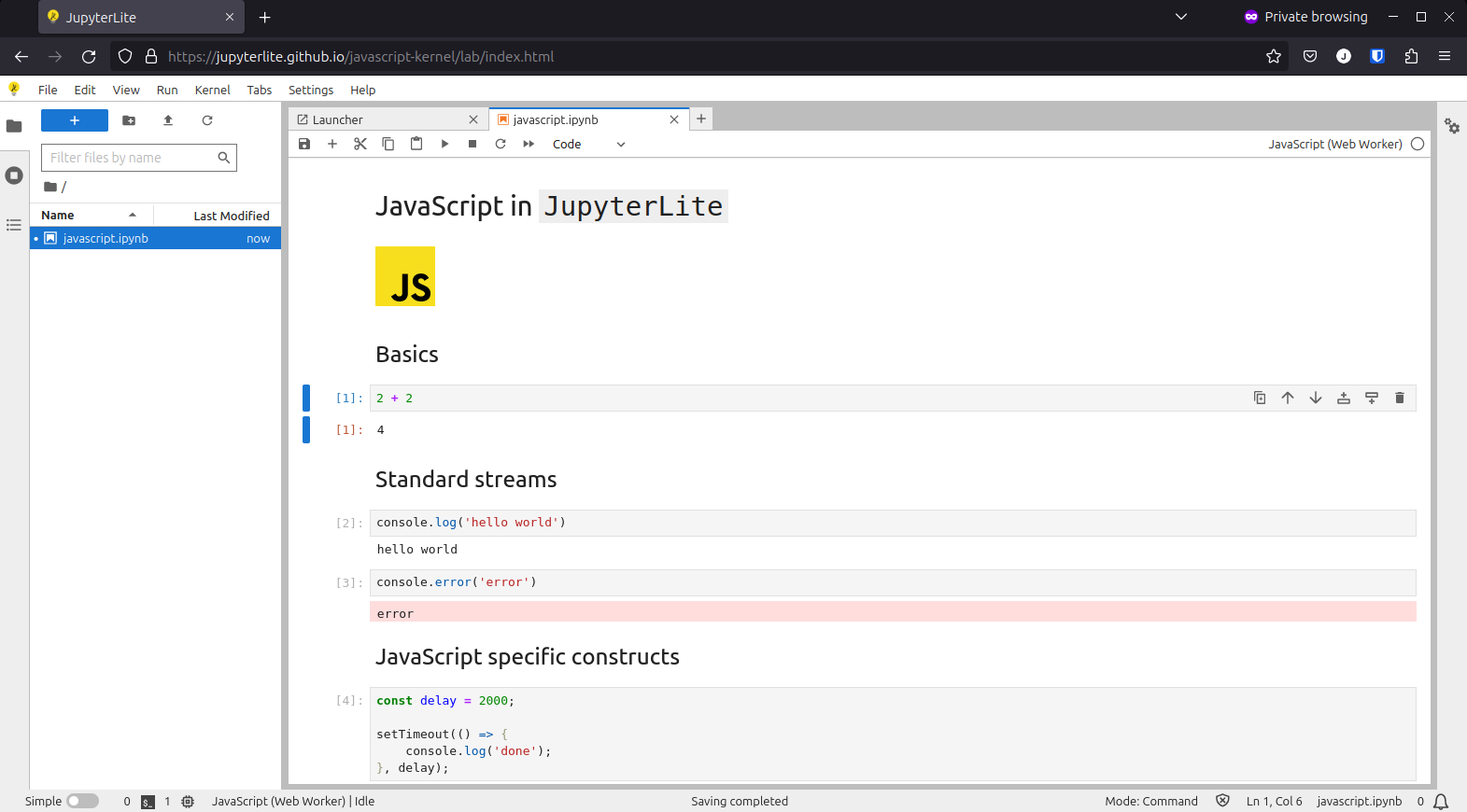Image resolution: width=1467 pixels, height=812 pixels.
Task: Close the Launcher tab
Action: (473, 119)
